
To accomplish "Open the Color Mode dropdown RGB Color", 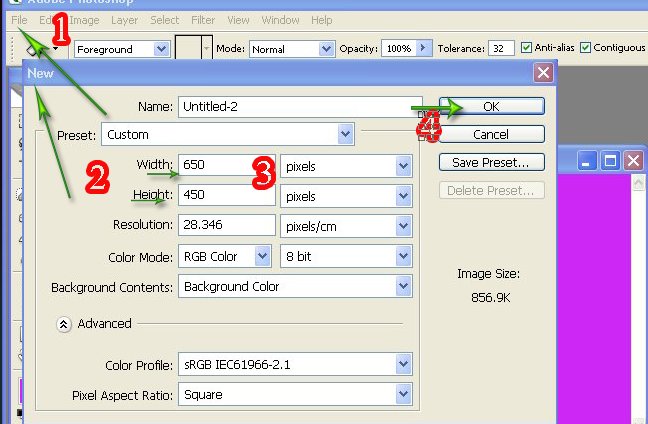I will (225, 257).
